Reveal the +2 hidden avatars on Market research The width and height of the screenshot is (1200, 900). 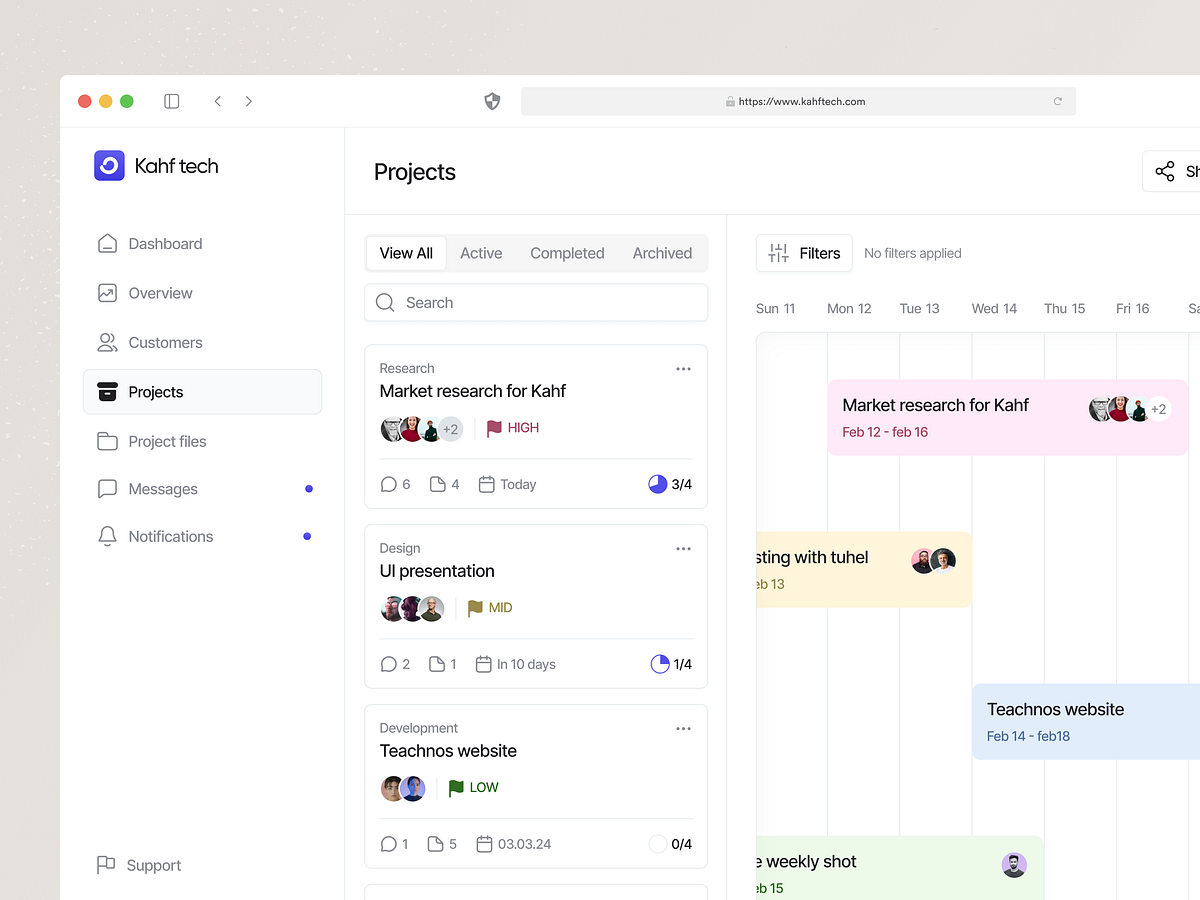click(x=450, y=428)
